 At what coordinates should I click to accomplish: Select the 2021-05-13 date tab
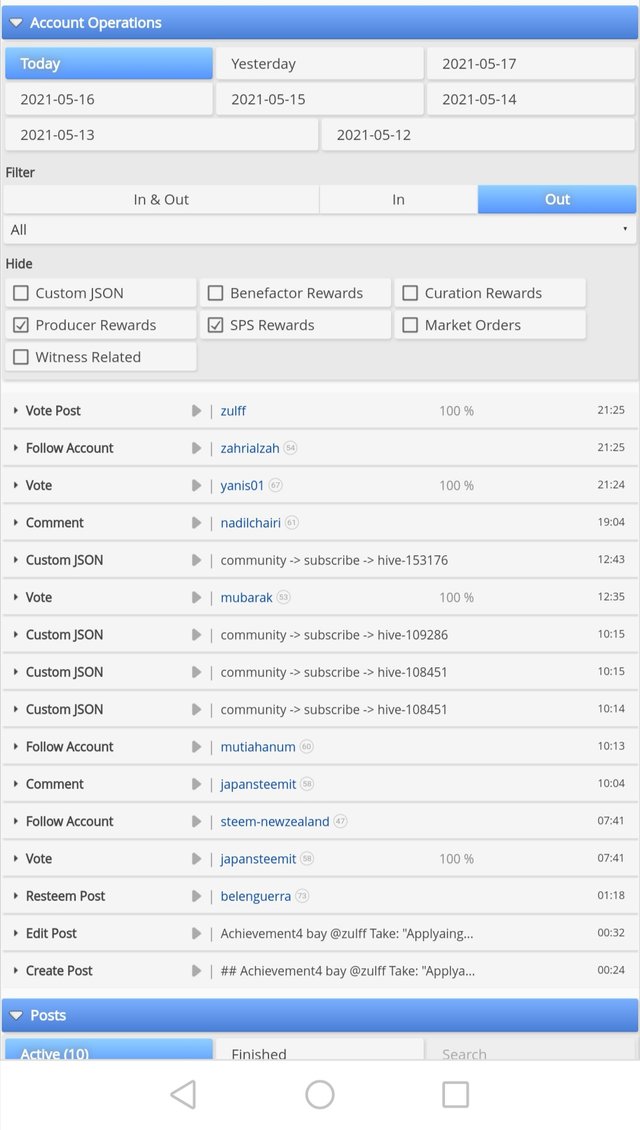tap(161, 135)
